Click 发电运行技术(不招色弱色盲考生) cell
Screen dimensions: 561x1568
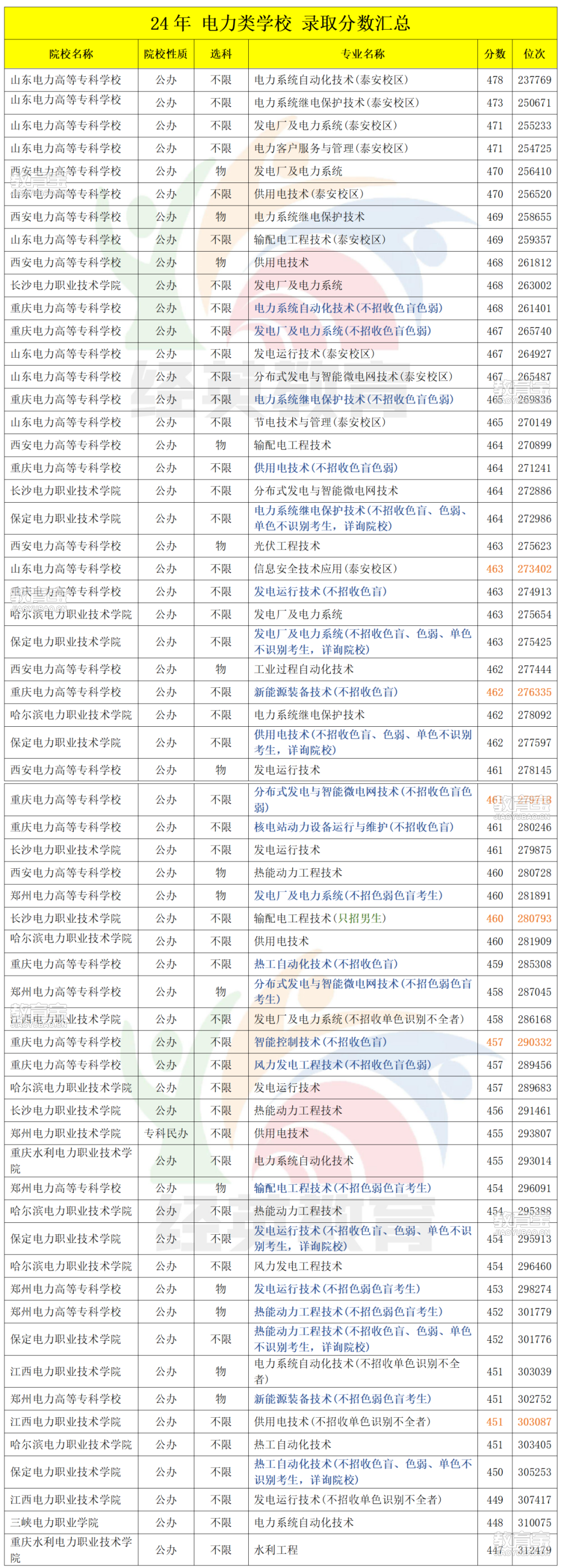[337, 1289]
